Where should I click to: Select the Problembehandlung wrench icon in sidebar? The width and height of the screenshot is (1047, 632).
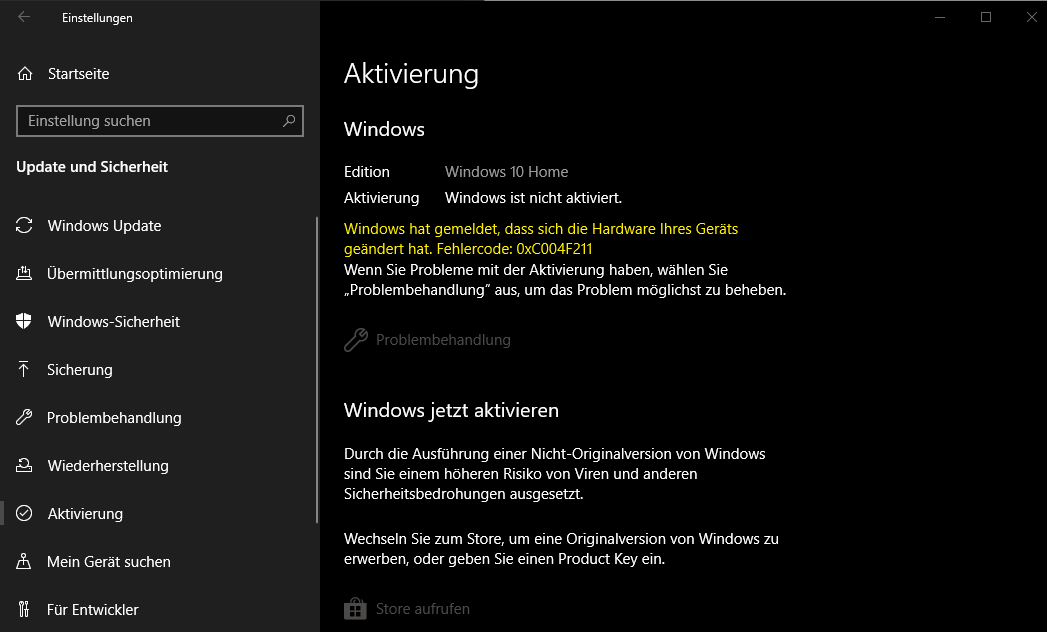(x=24, y=418)
